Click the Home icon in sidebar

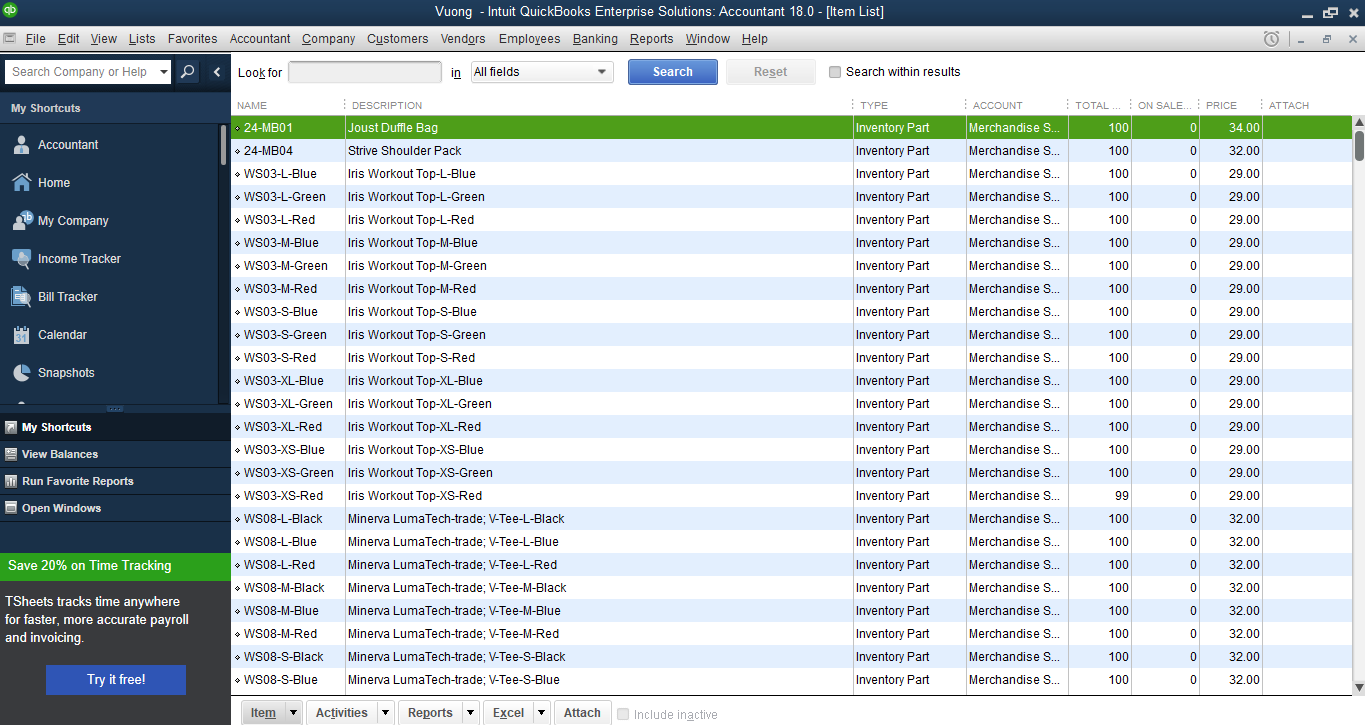coord(21,183)
